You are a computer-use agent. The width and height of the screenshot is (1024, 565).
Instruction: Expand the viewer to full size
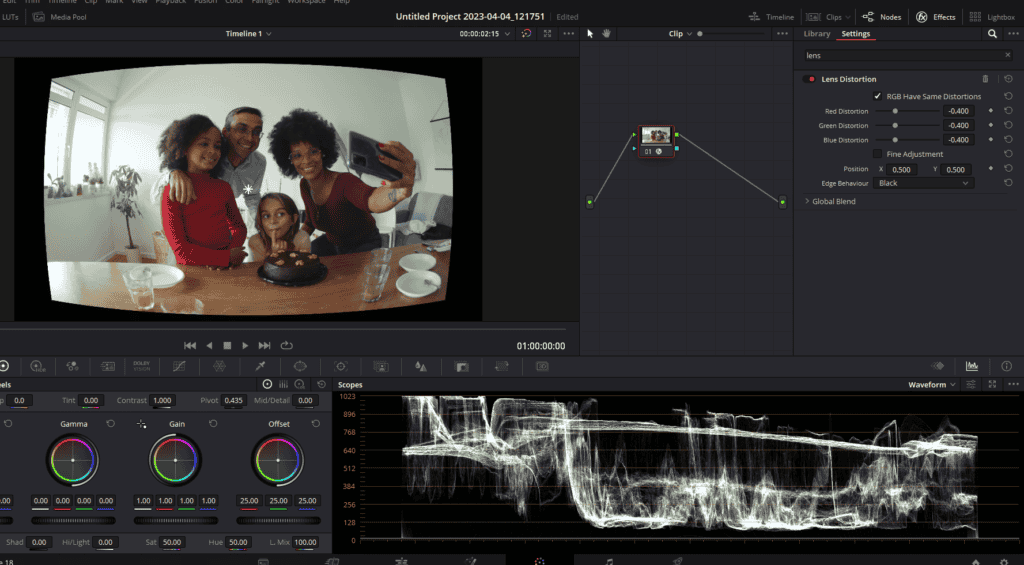tap(547, 33)
